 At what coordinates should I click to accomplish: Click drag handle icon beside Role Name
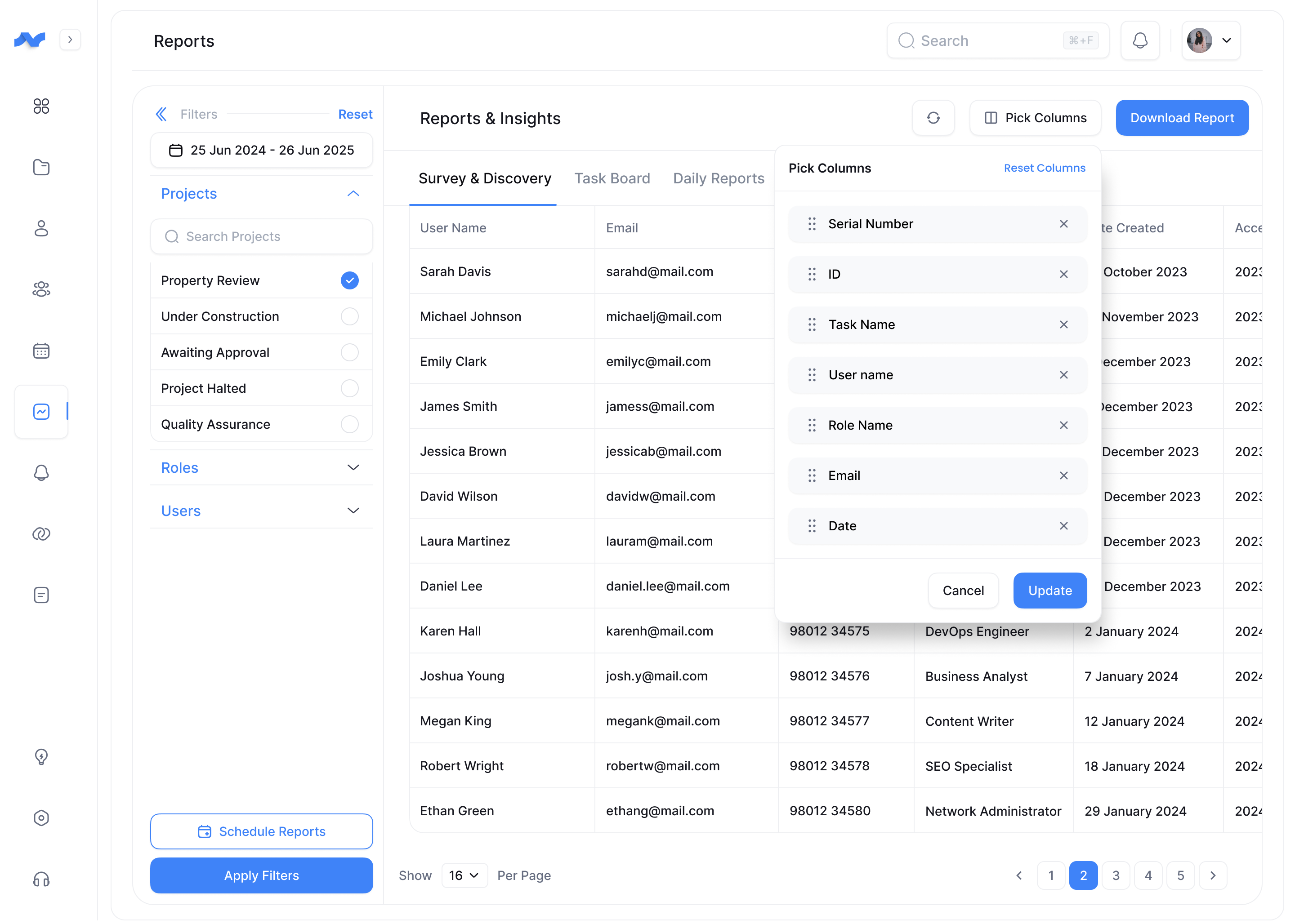pos(811,425)
